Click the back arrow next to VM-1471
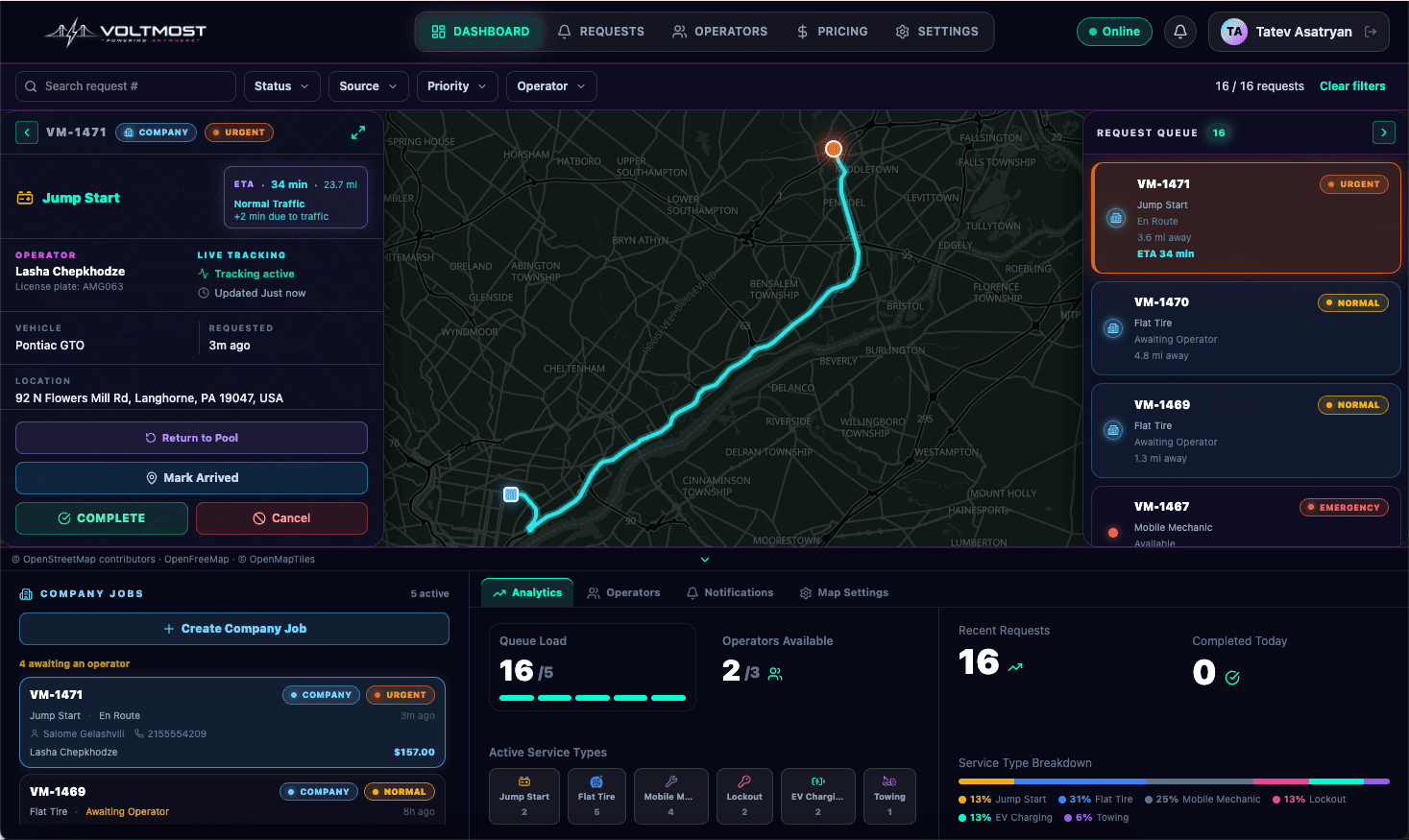This screenshot has height=840, width=1409. point(27,132)
